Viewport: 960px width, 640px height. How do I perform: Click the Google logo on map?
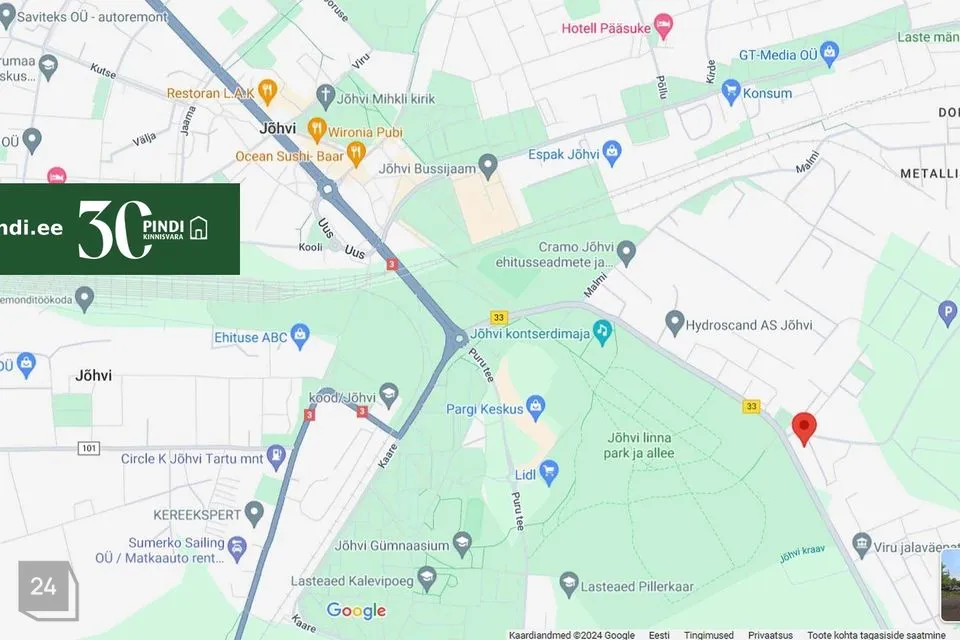tap(356, 610)
